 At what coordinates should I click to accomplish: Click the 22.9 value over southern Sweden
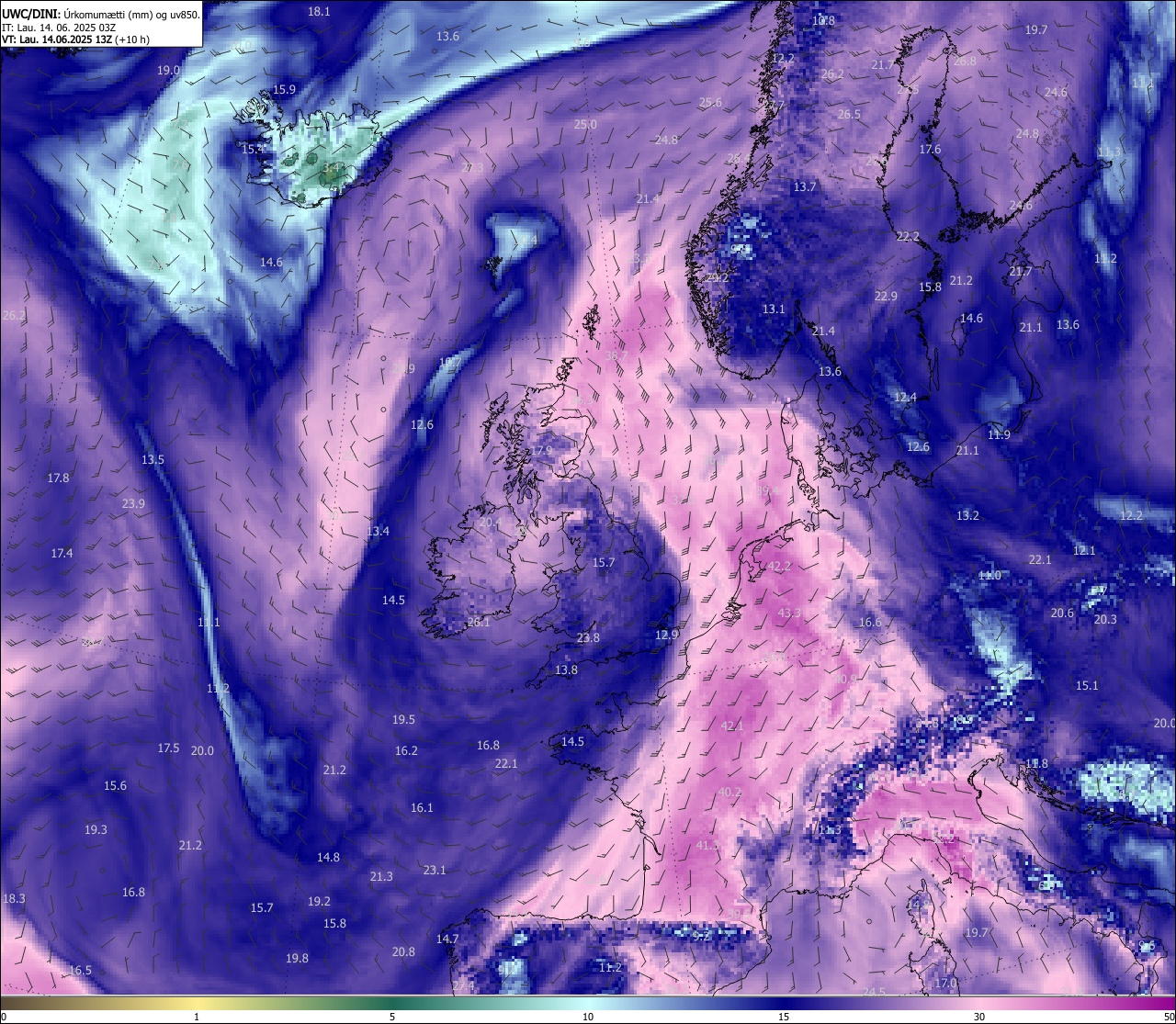886,297
